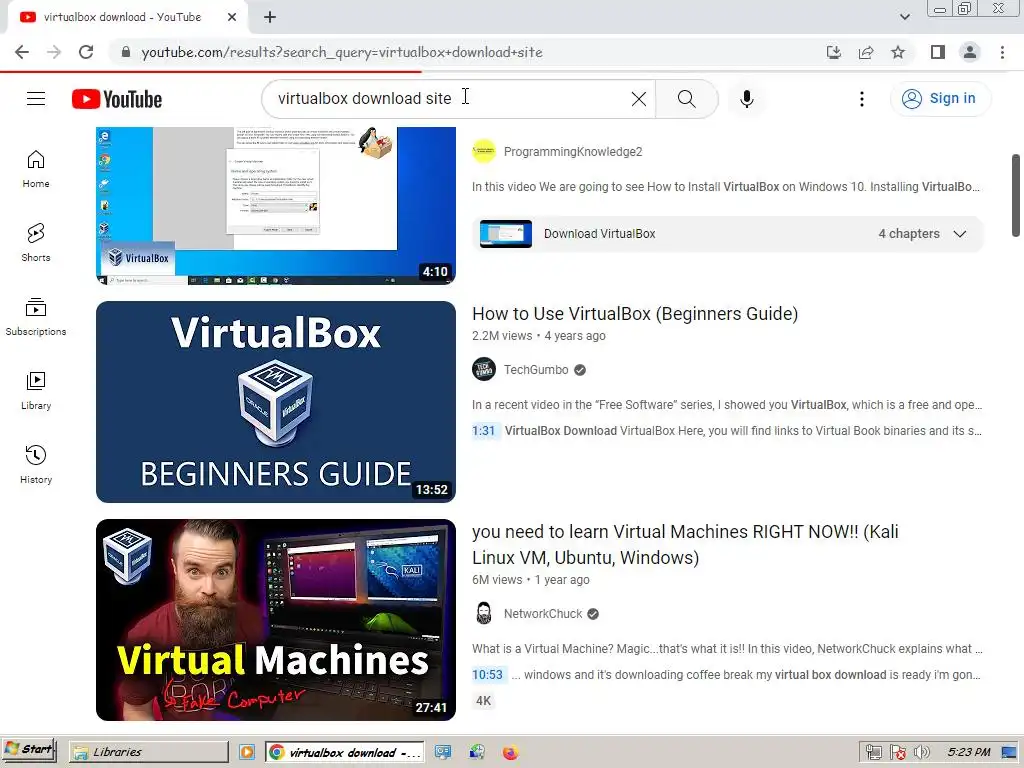Click the address bar lock icon

tap(126, 52)
